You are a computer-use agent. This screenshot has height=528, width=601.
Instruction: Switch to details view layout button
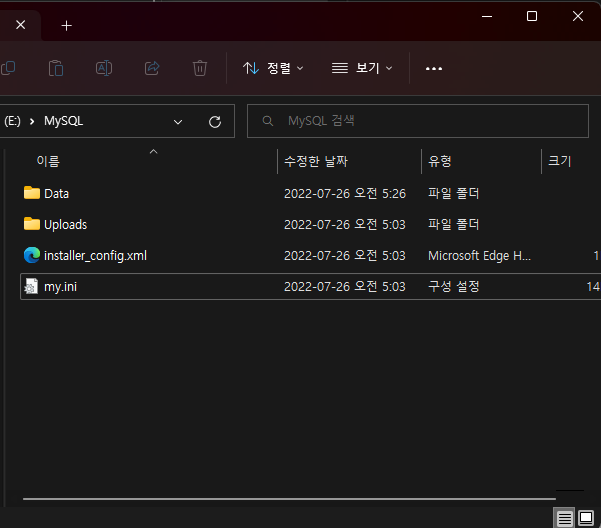click(564, 518)
